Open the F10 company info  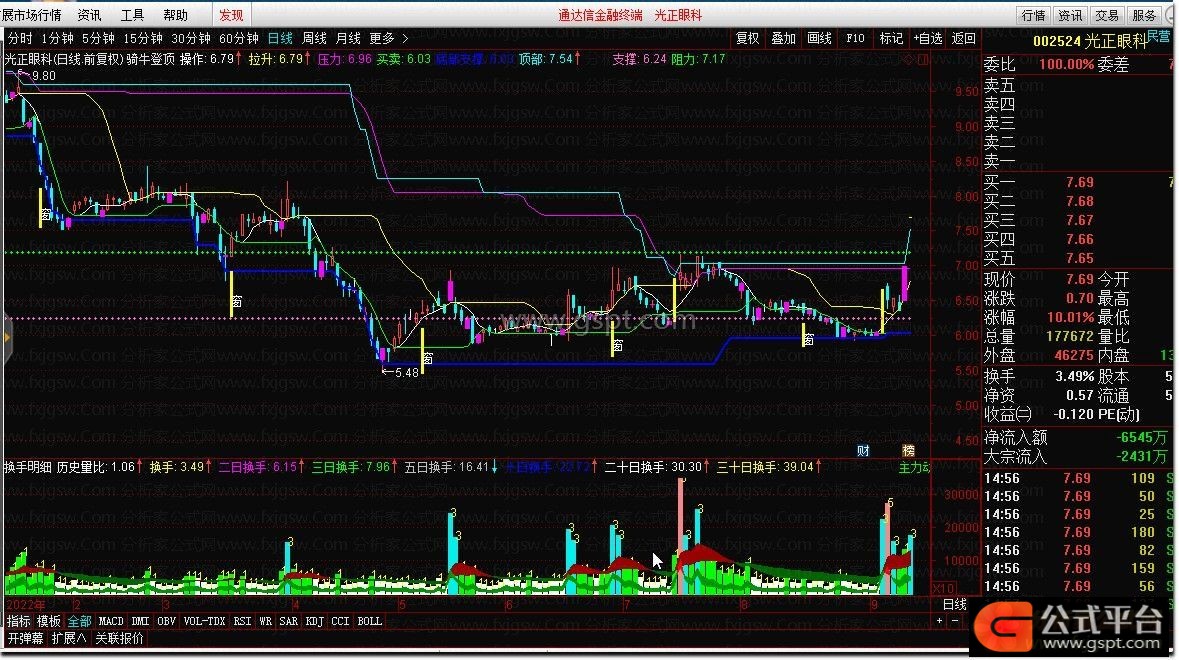click(856, 38)
